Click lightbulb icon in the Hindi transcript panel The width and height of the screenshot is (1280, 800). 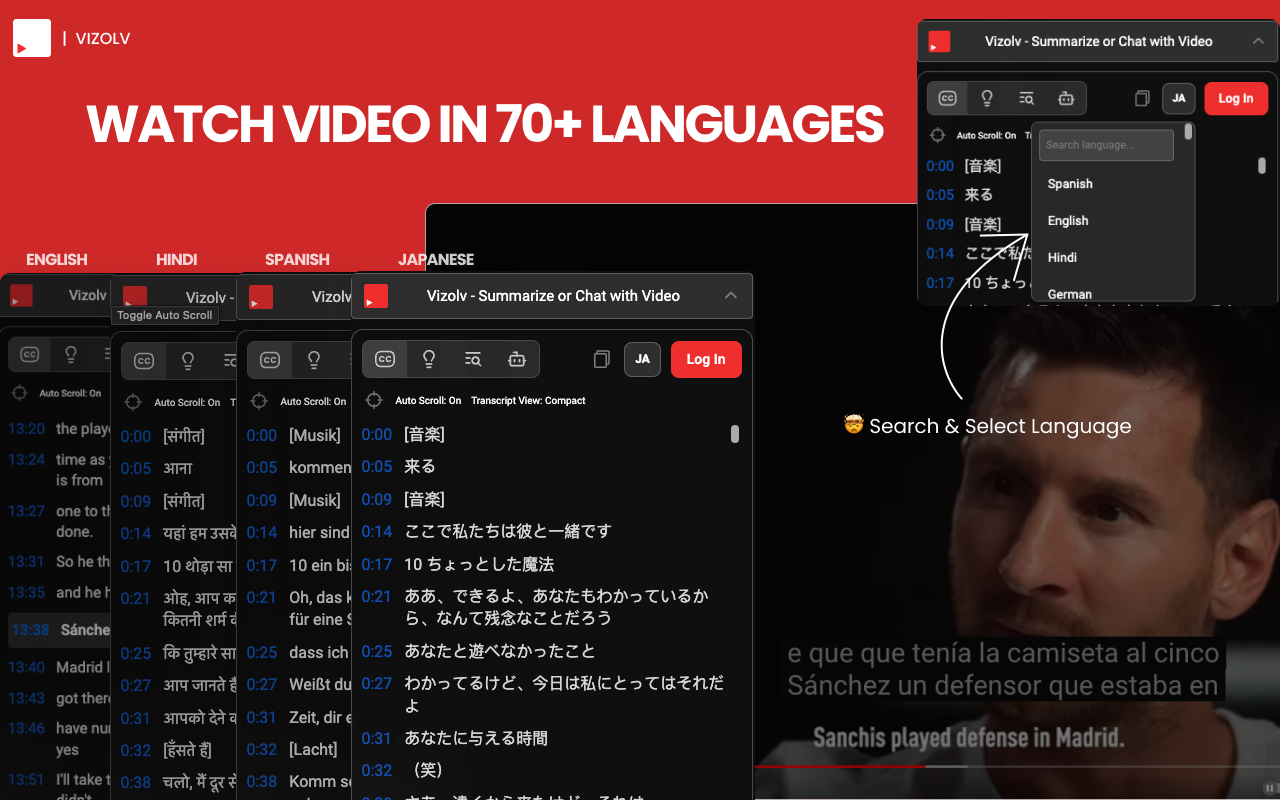[x=188, y=361]
